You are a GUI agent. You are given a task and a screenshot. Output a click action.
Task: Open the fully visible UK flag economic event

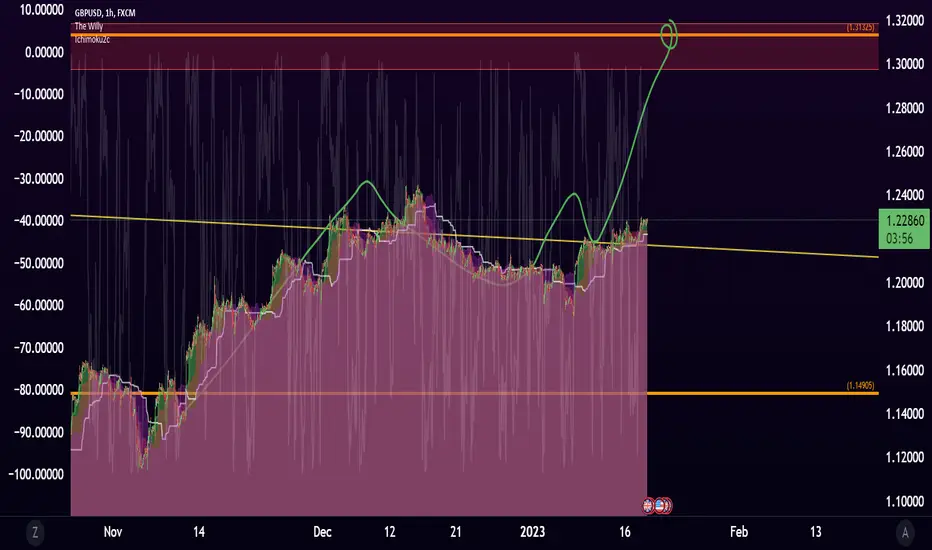(x=648, y=505)
